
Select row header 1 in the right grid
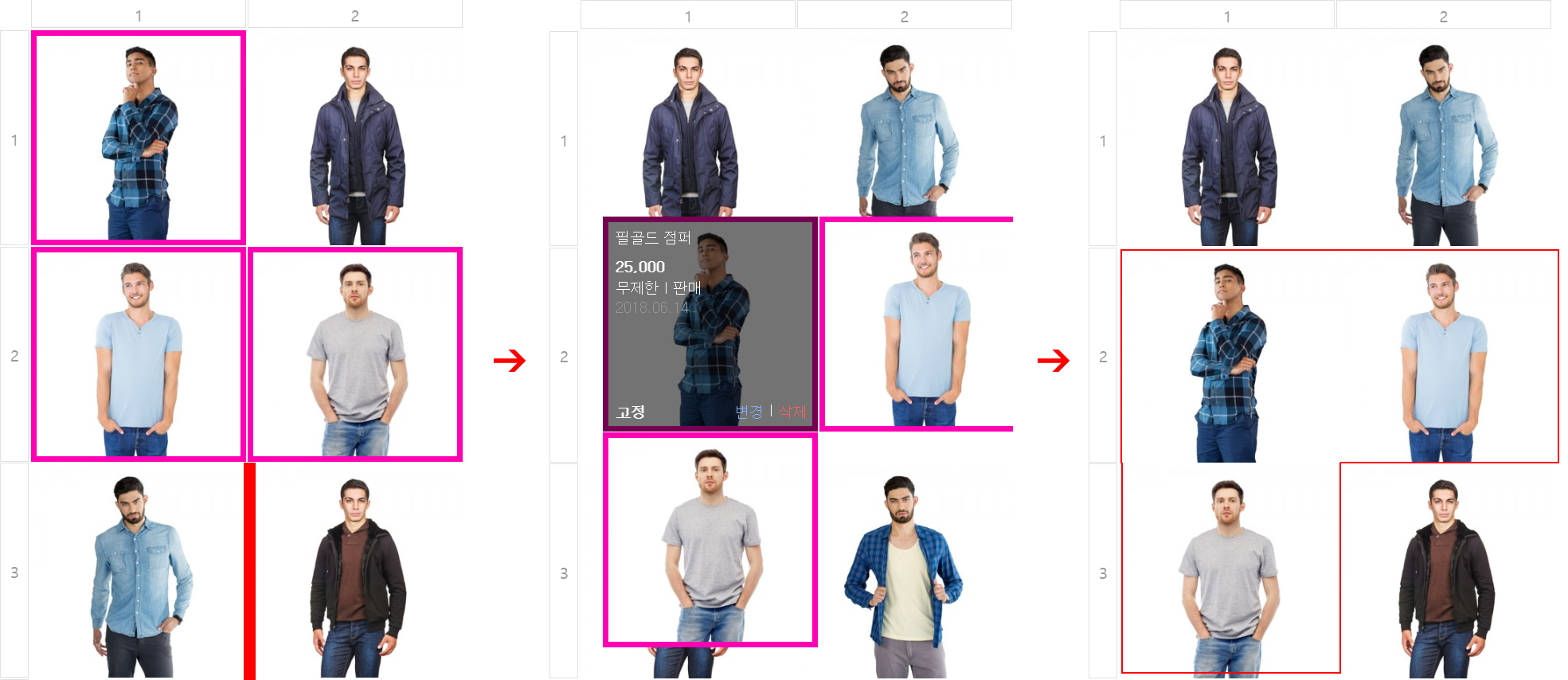[x=1103, y=140]
